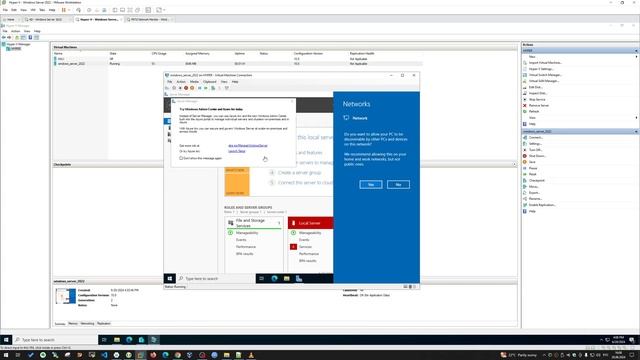
Task: Click Turn Off in the VM actions list
Action: coord(535,150)
